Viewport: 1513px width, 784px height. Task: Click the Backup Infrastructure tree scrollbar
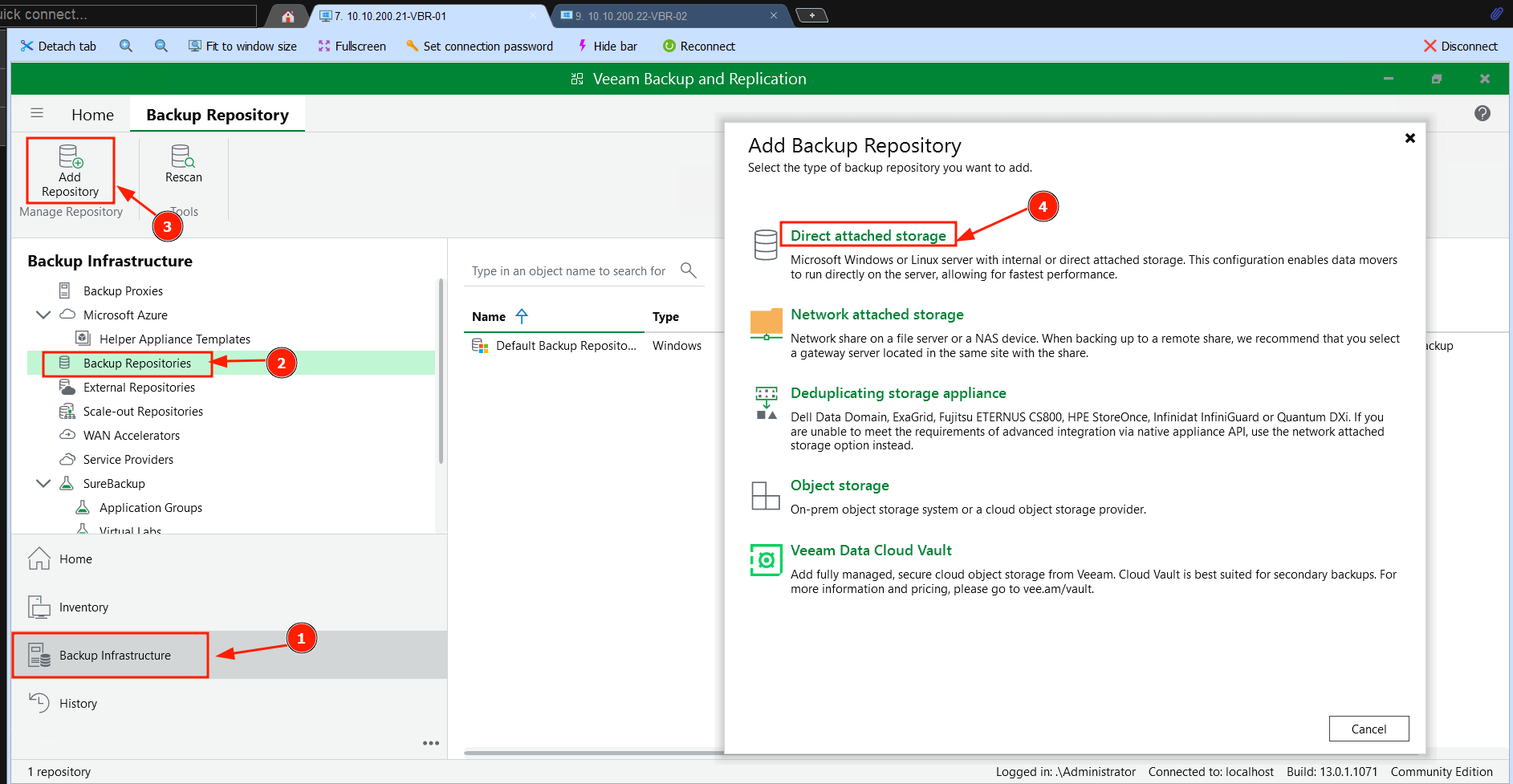pyautogui.click(x=441, y=371)
